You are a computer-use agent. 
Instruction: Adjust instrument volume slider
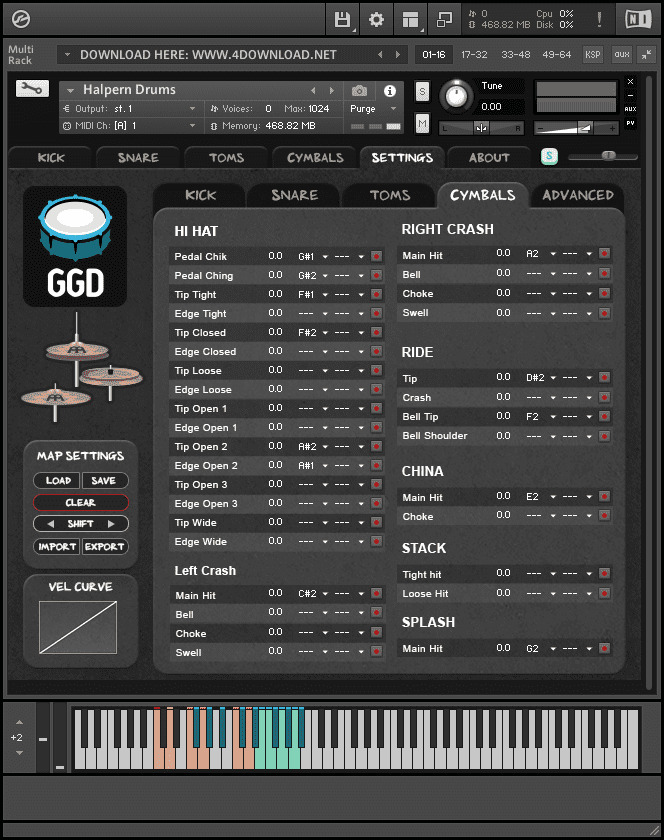[577, 128]
